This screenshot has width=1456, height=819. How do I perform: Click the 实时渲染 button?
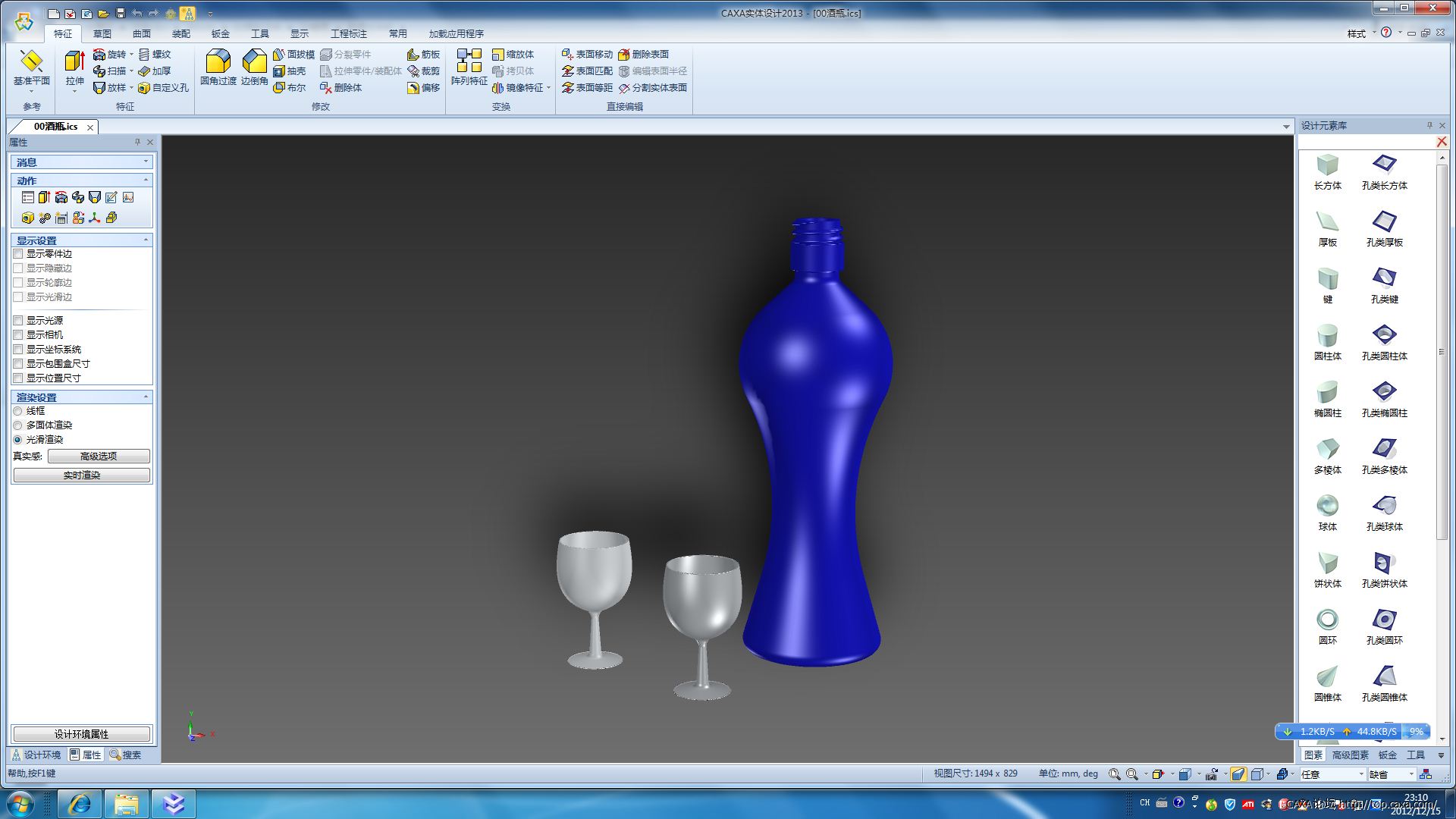tap(82, 475)
